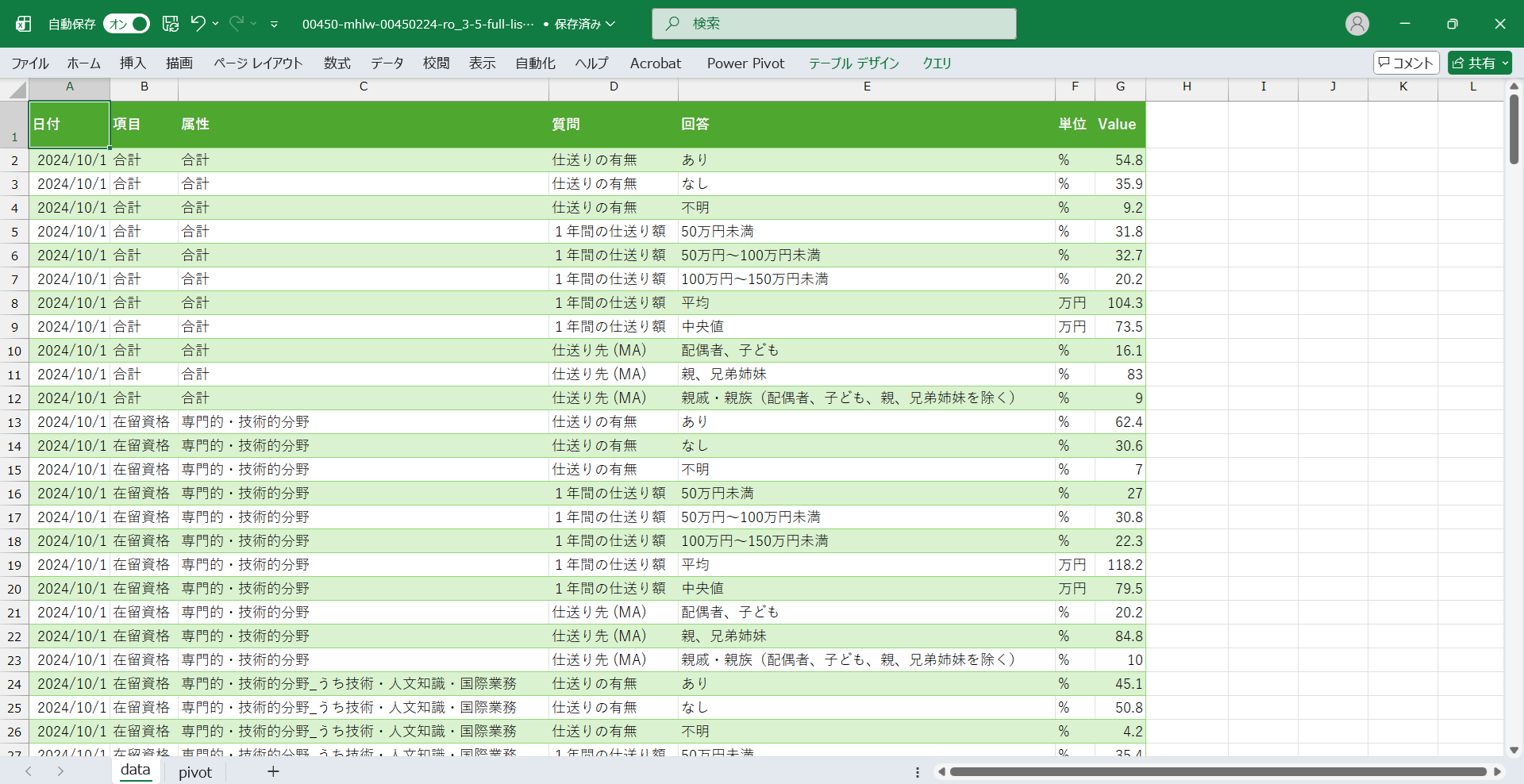
Task: Expand the 保存済み file status dropdown
Action: 610,24
